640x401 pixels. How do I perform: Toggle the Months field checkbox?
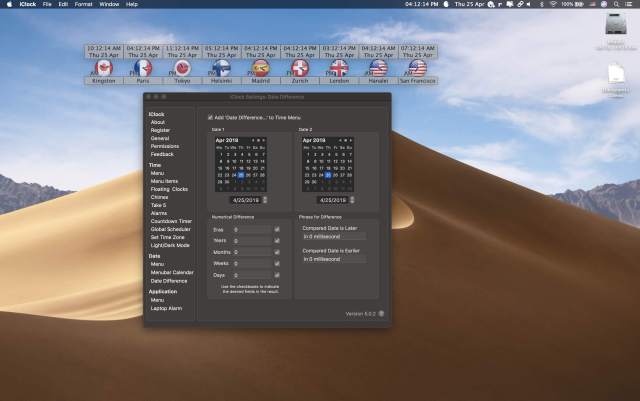pyautogui.click(x=277, y=251)
